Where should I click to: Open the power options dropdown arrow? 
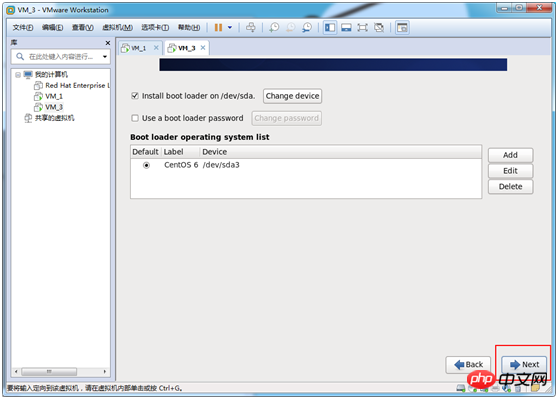coord(230,27)
